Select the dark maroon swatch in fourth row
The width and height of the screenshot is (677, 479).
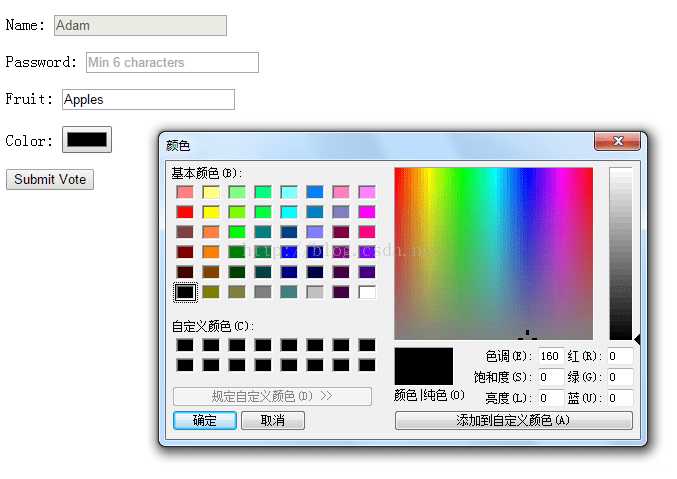click(185, 252)
